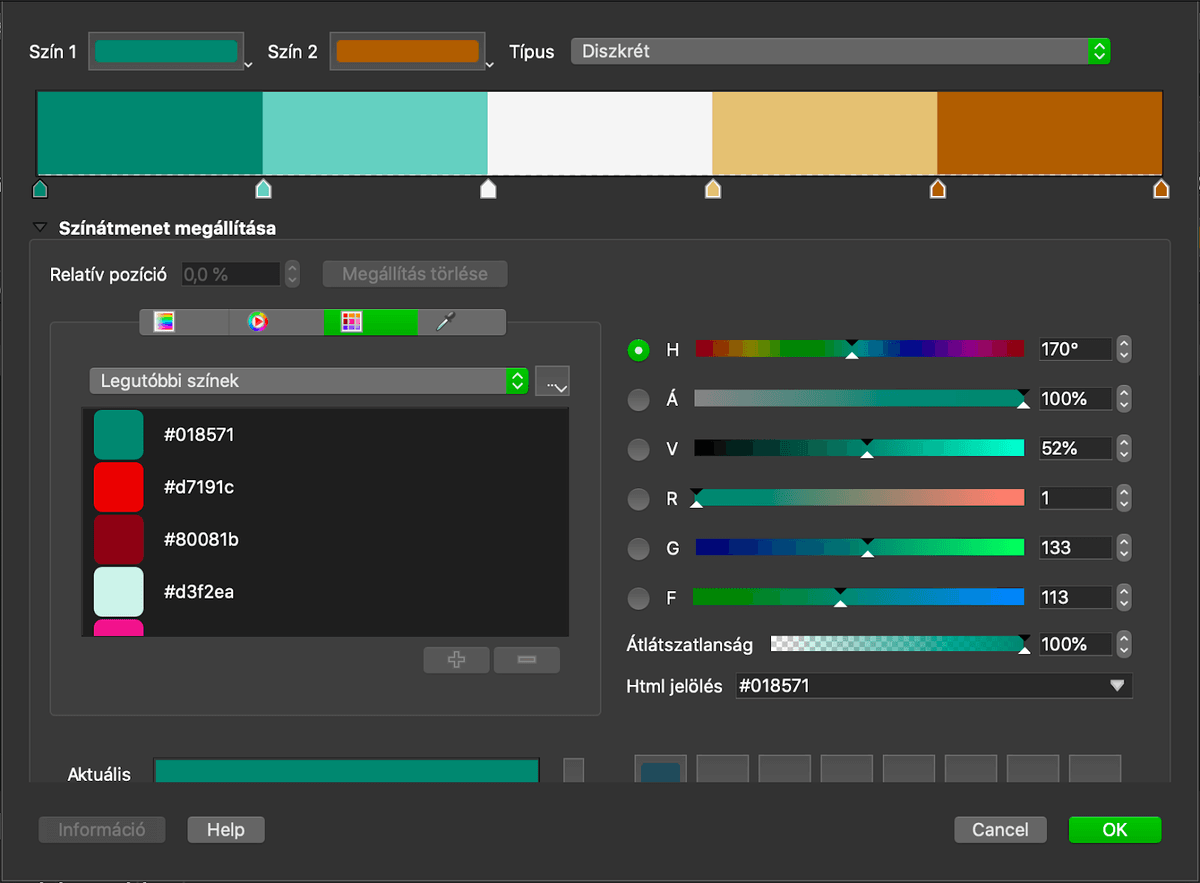Select the G green radio button
The height and width of the screenshot is (883, 1200).
638,548
